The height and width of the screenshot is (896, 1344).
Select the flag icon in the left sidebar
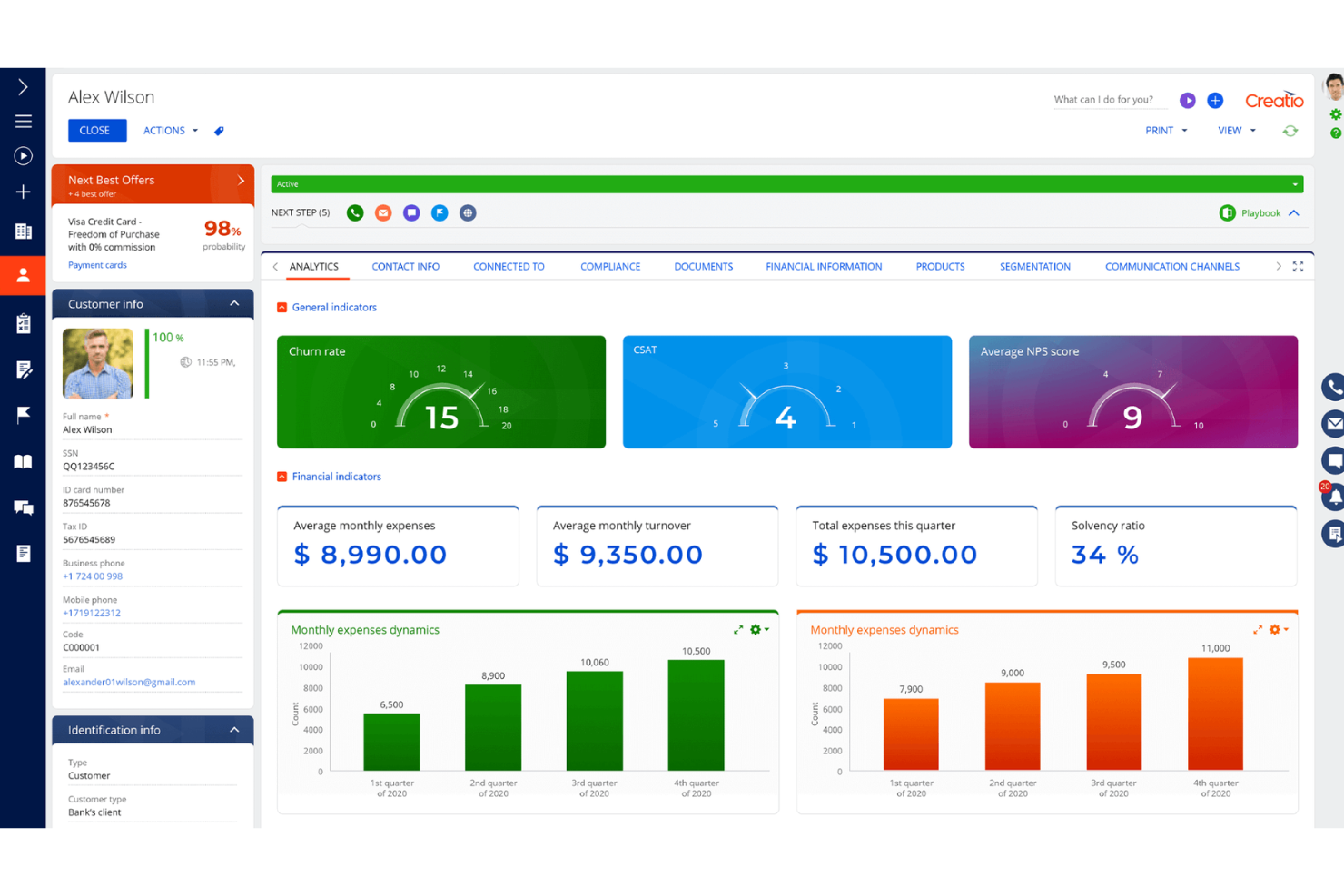23,415
